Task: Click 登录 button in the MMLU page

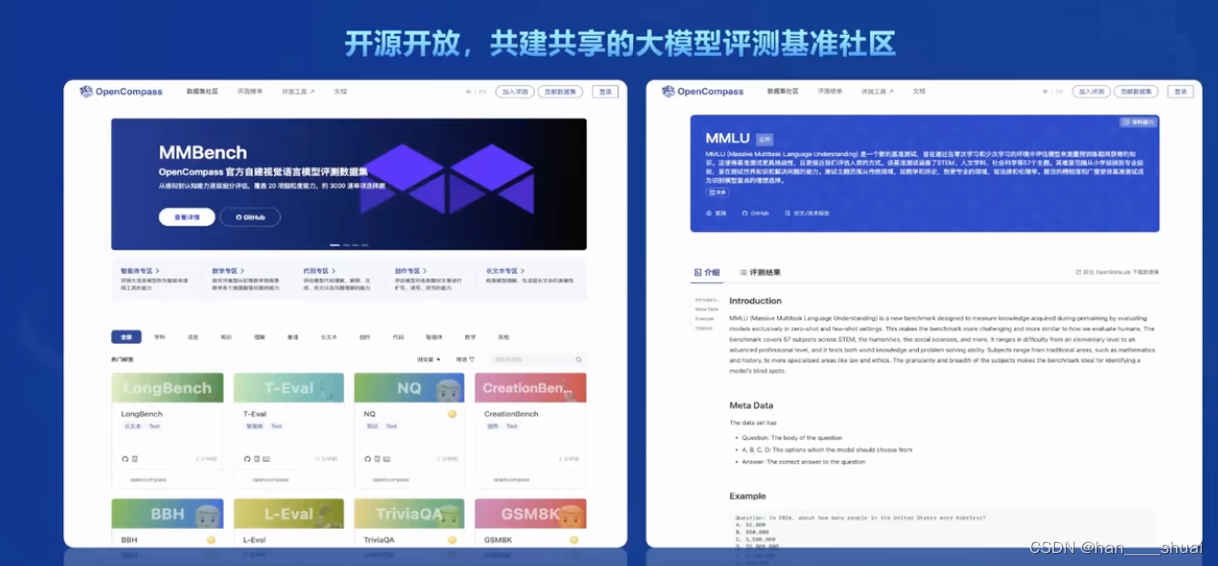Action: [x=1181, y=91]
